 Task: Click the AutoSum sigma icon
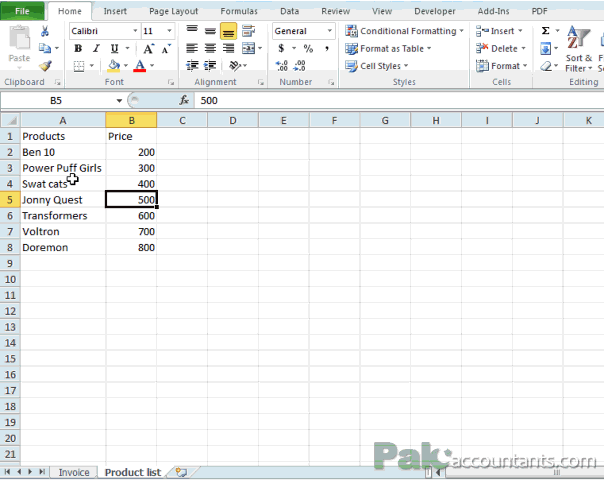(x=545, y=31)
